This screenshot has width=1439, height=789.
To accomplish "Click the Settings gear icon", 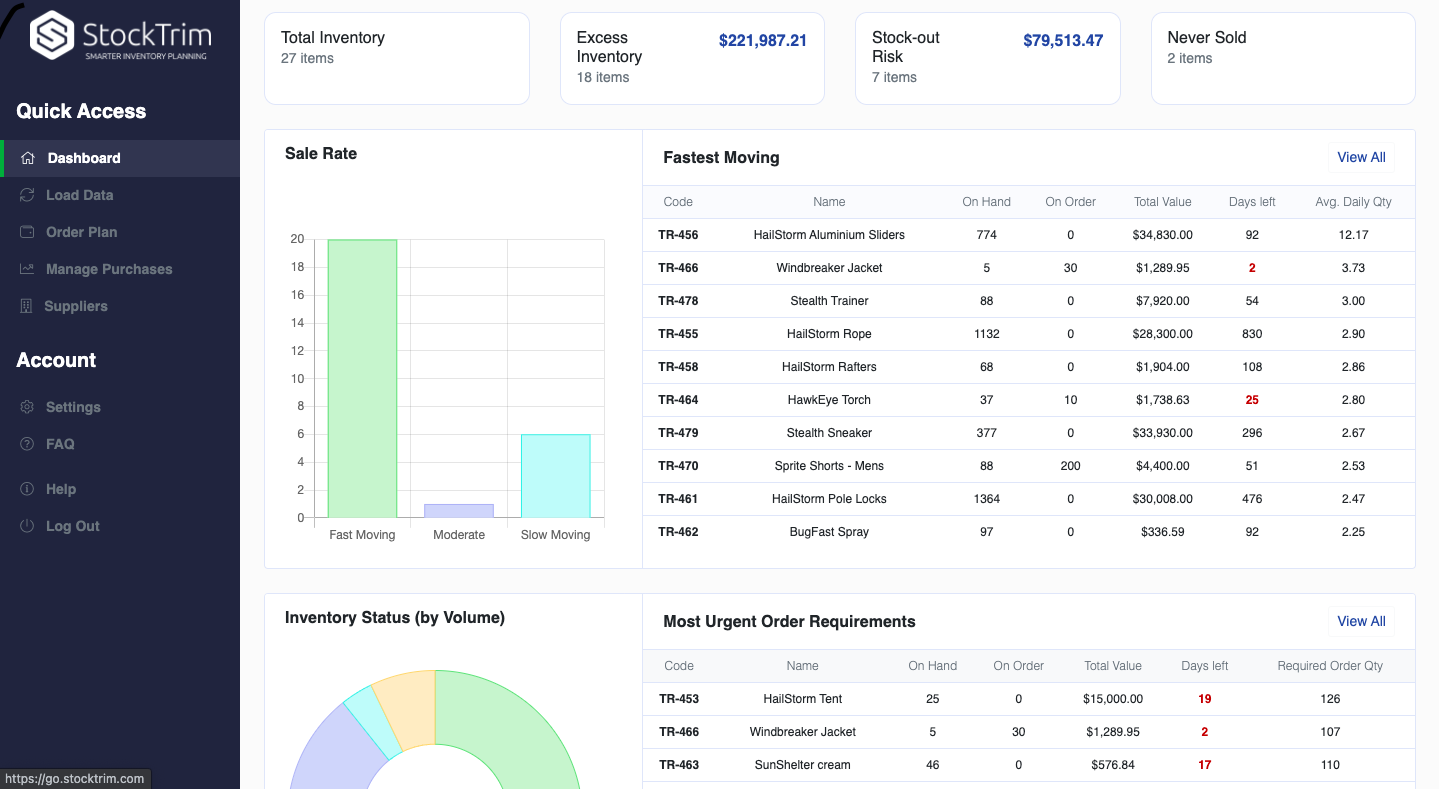I will click(x=27, y=407).
